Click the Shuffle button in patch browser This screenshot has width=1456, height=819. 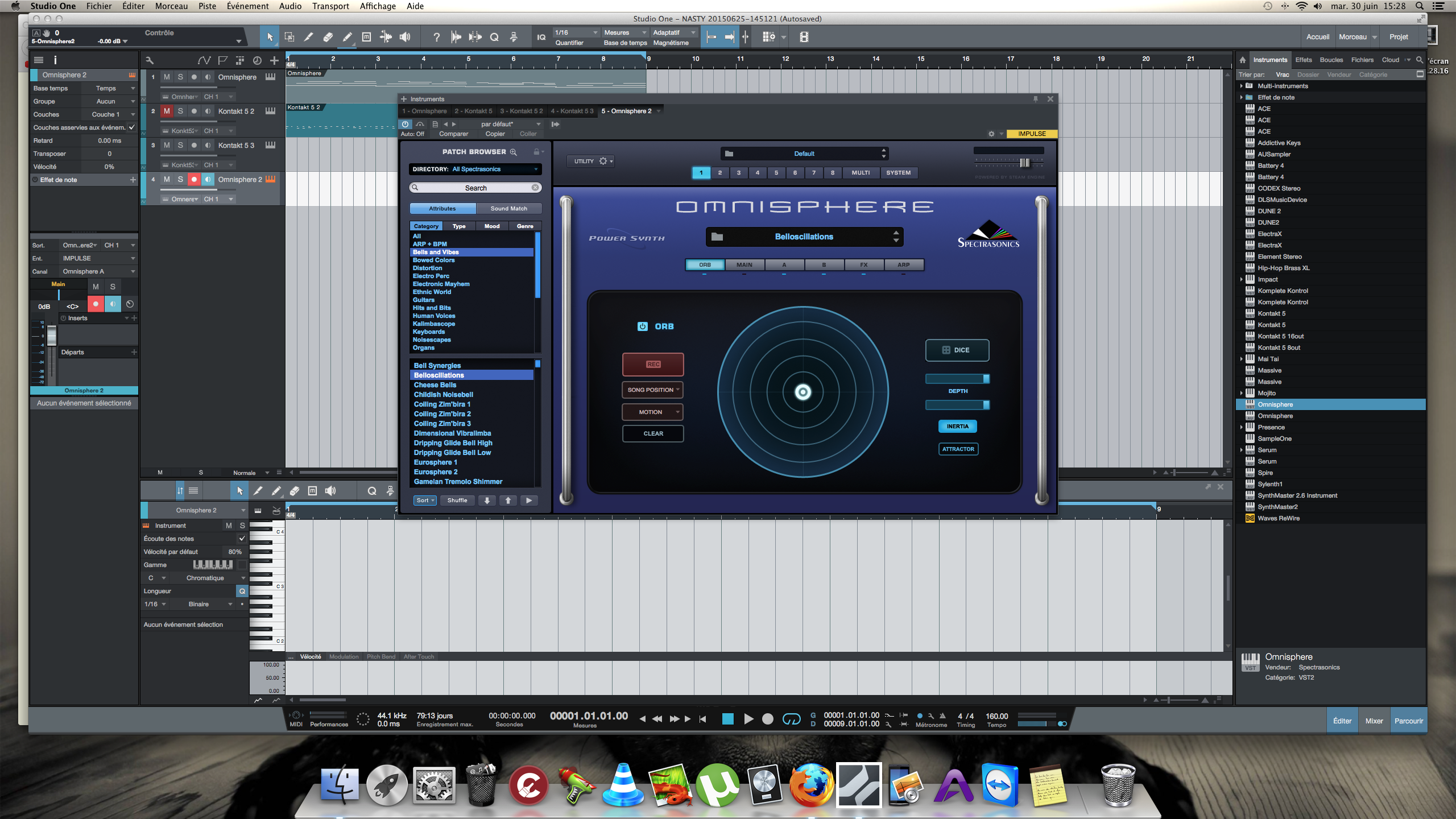tap(456, 500)
